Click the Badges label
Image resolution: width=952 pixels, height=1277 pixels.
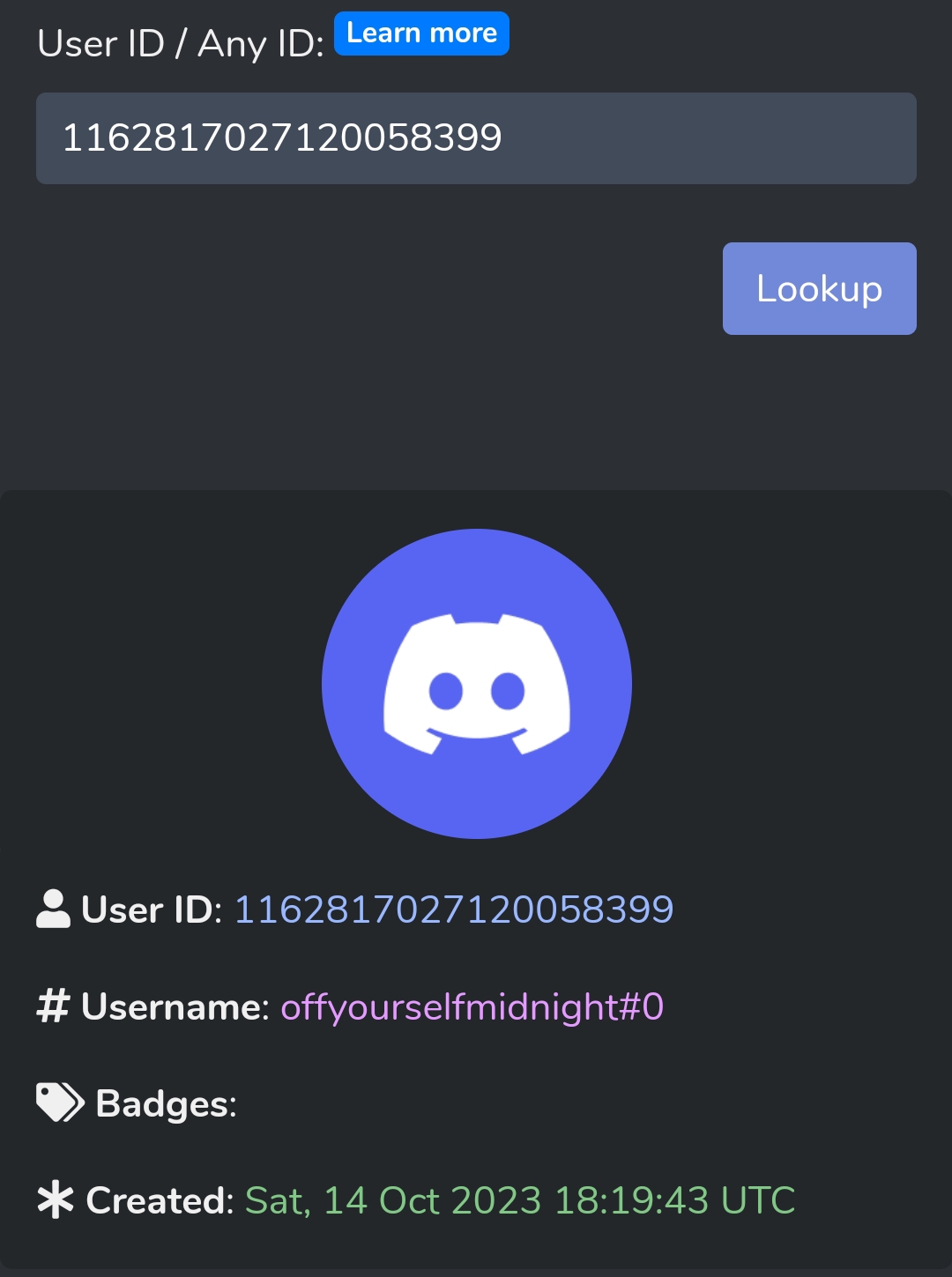[x=167, y=1103]
